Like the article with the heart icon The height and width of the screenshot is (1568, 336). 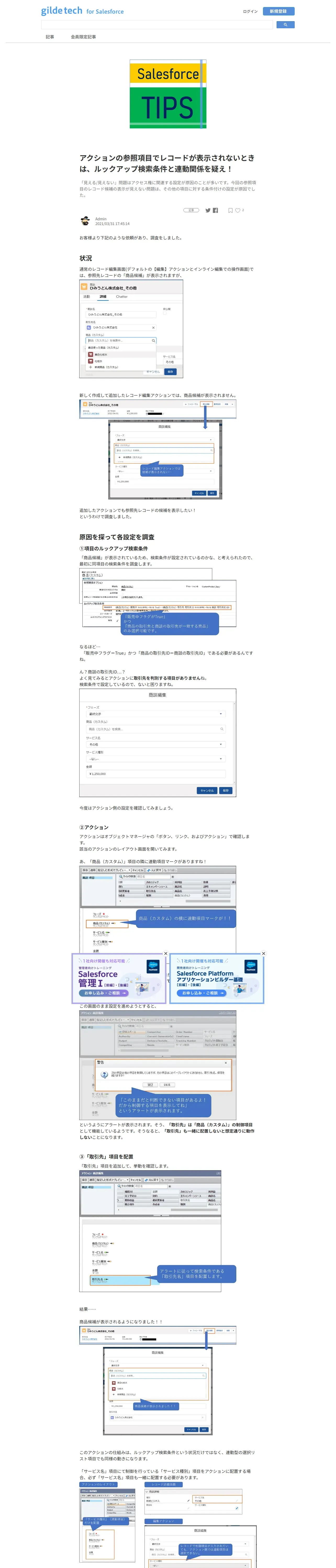pyautogui.click(x=238, y=210)
